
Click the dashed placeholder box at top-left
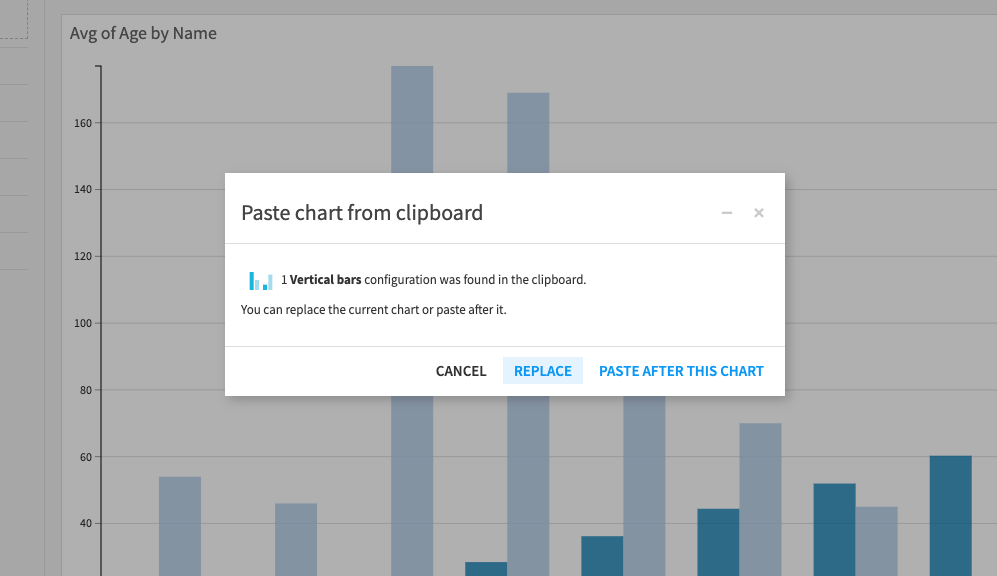[x=13, y=19]
